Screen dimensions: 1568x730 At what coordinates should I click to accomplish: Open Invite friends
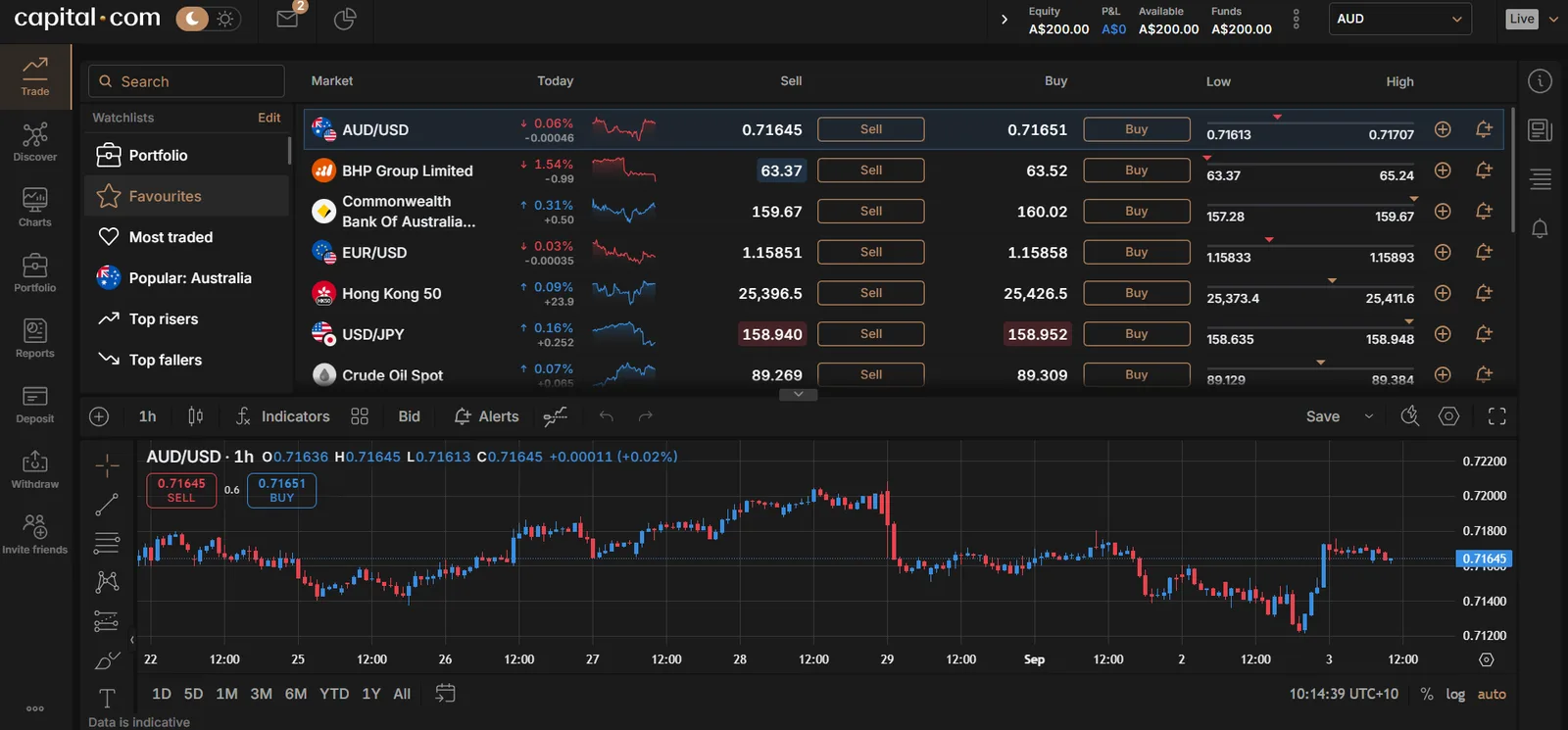coord(35,535)
